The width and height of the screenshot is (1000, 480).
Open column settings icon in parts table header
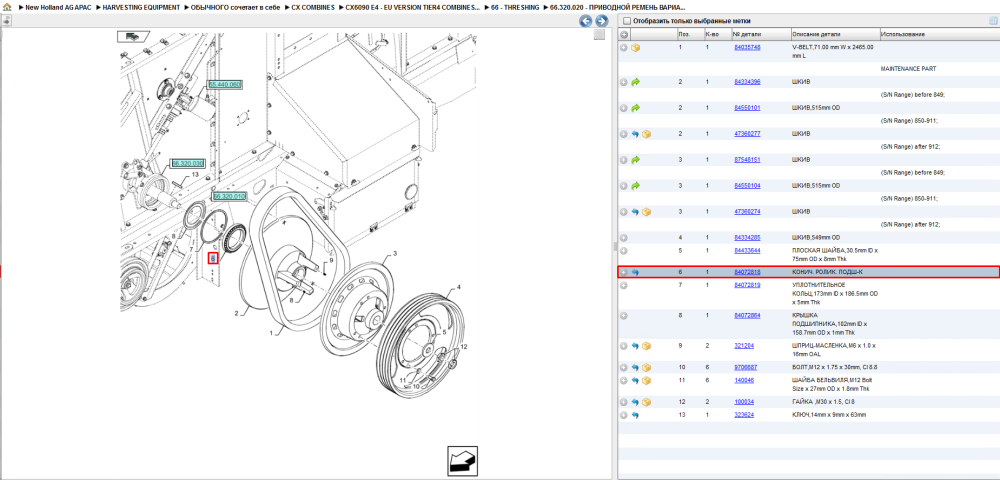pos(992,20)
